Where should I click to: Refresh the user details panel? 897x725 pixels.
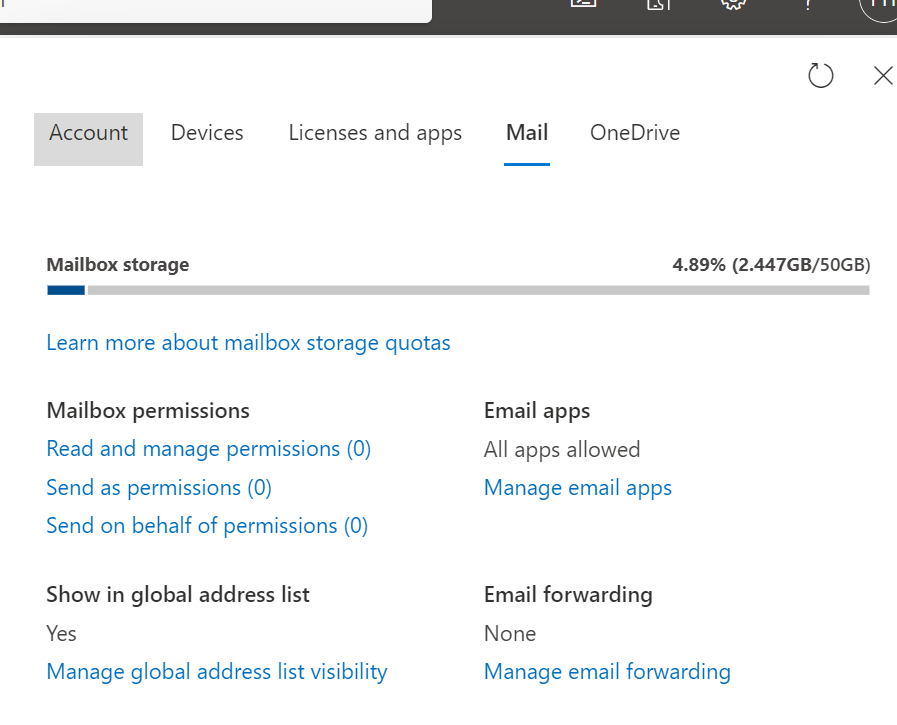820,76
